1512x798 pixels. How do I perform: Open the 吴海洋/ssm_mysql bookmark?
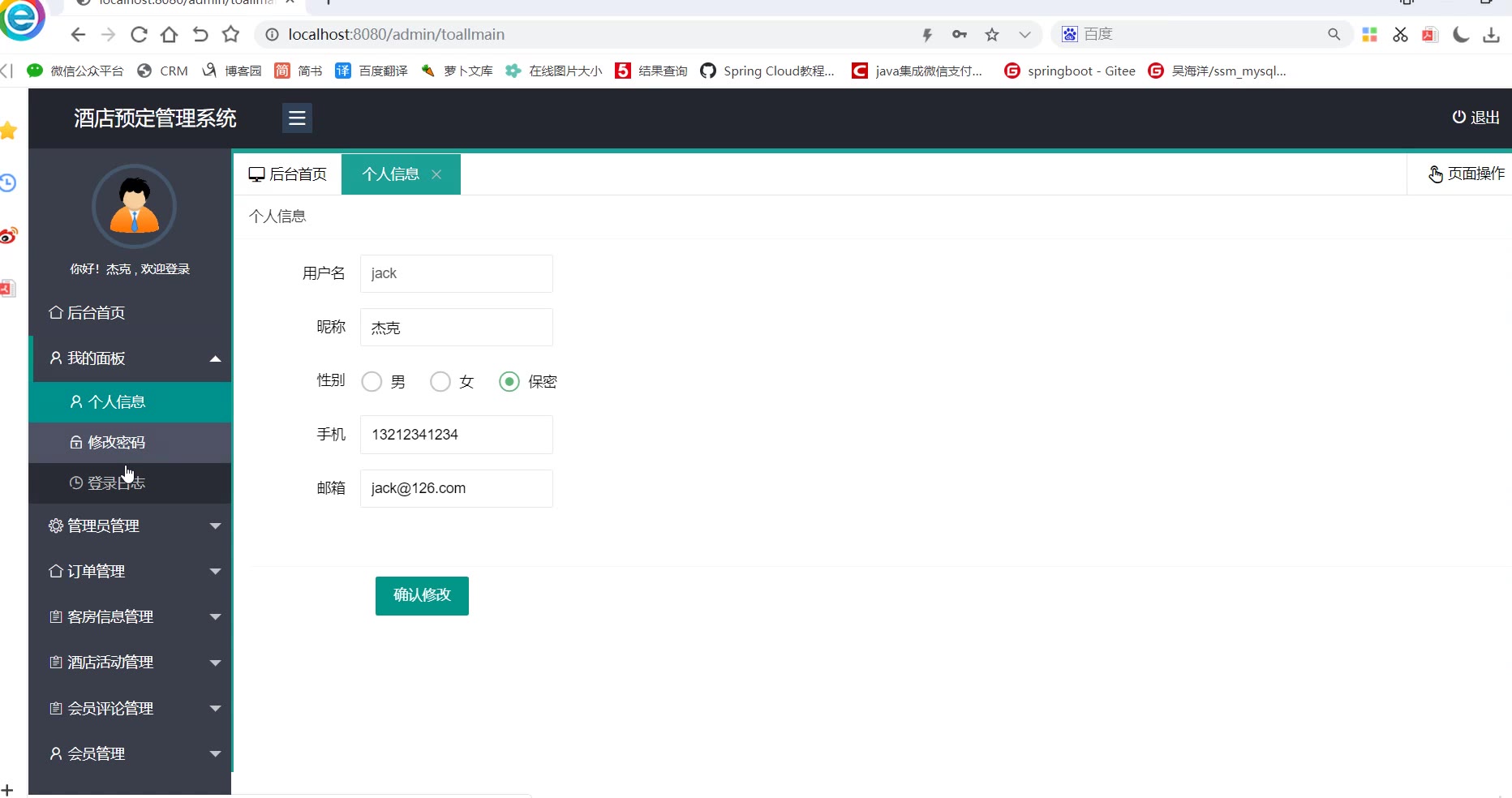tap(1218, 71)
